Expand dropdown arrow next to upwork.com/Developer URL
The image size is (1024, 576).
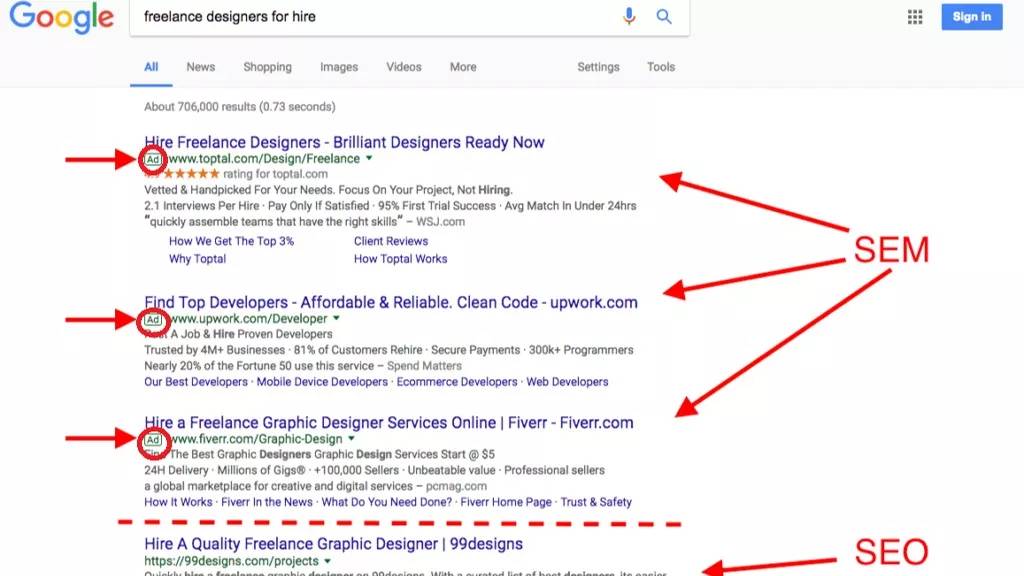pyautogui.click(x=336, y=318)
